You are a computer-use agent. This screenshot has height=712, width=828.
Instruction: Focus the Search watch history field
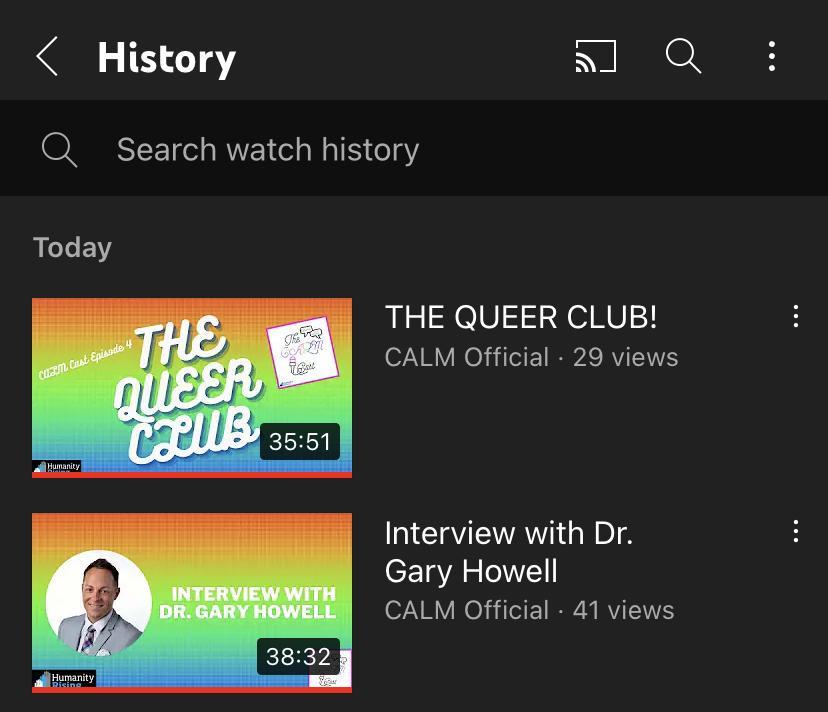[414, 148]
